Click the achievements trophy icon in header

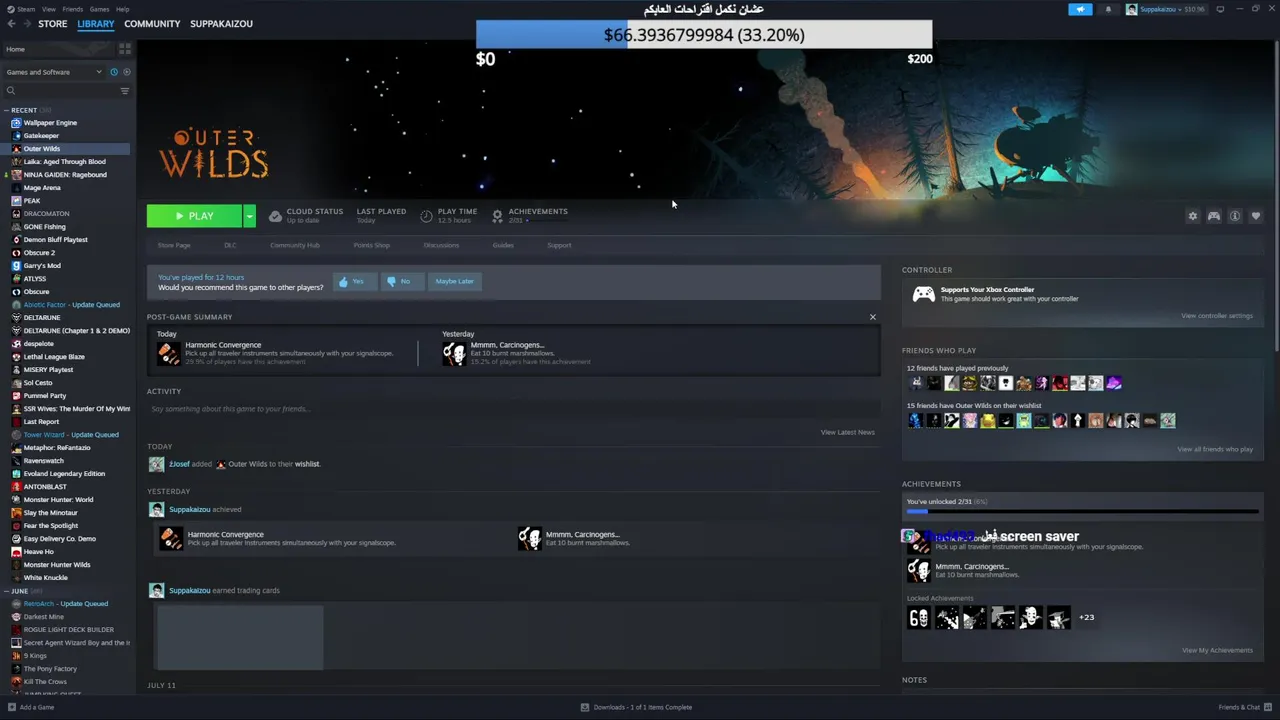point(497,216)
